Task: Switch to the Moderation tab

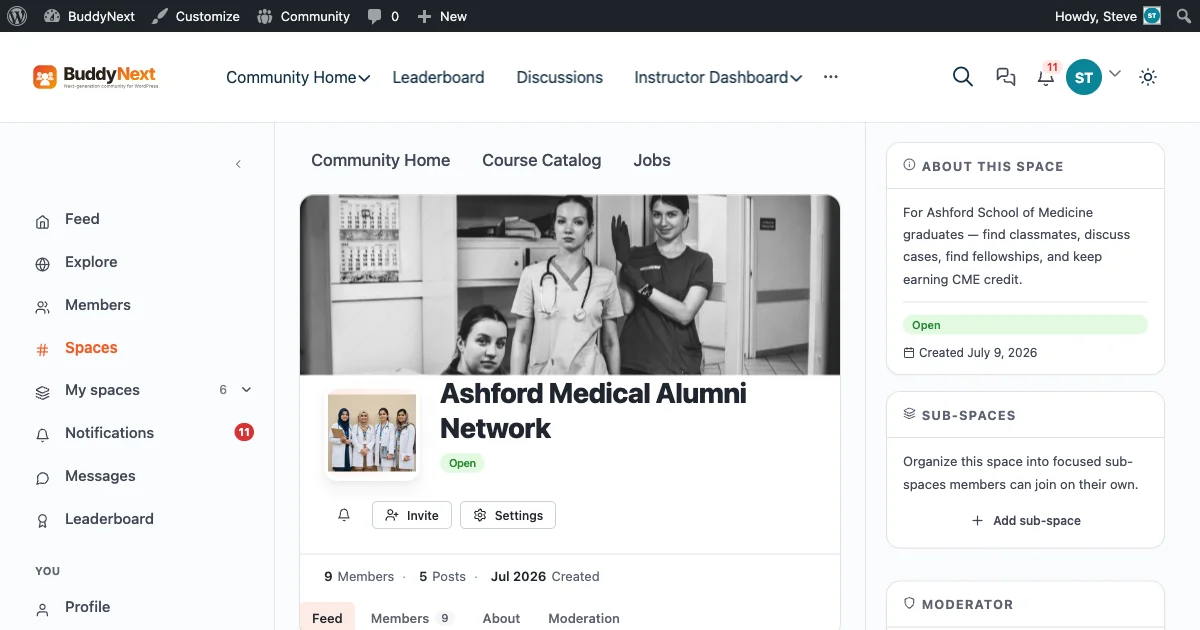Action: click(x=584, y=618)
